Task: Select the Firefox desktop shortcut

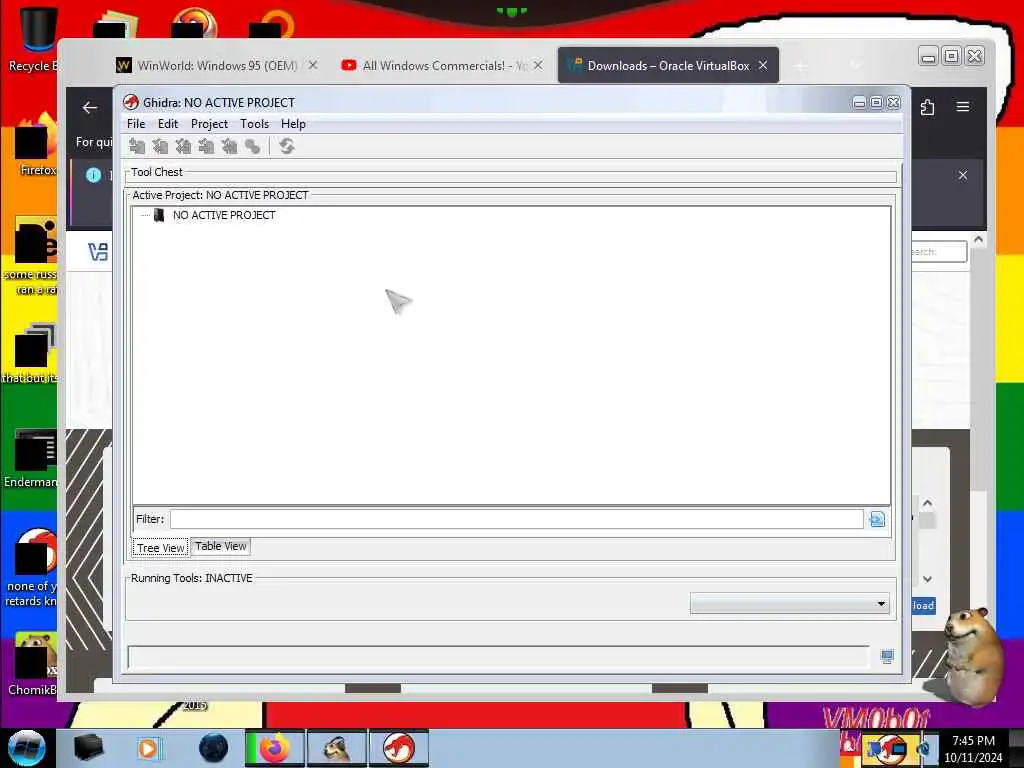Action: 34,144
